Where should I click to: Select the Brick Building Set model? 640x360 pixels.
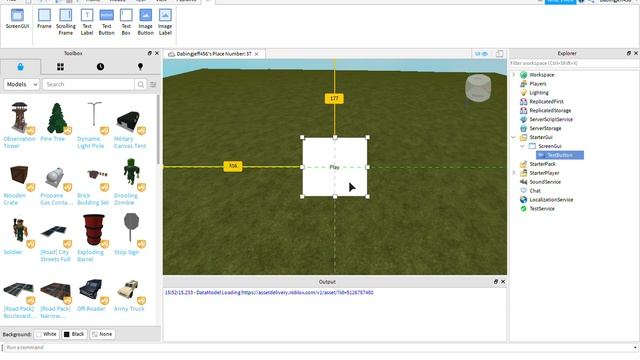pyautogui.click(x=93, y=182)
